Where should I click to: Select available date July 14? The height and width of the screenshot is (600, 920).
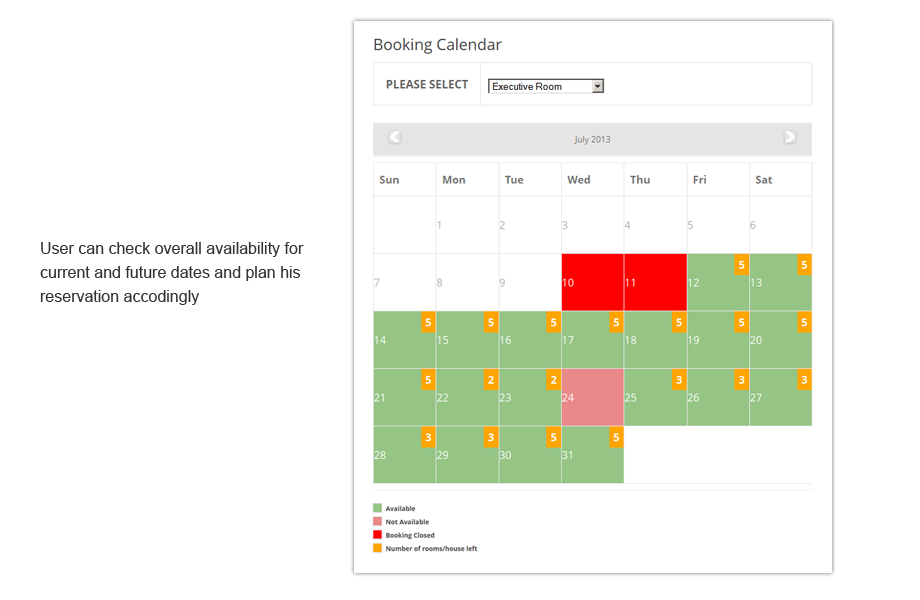pos(404,340)
